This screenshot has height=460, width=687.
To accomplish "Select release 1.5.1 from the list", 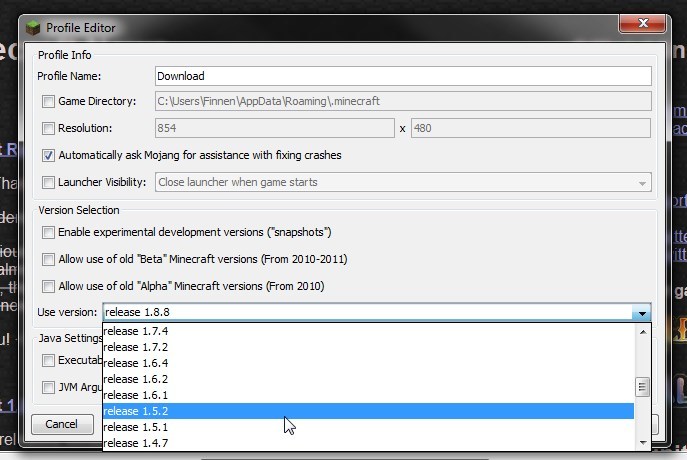I will [368, 427].
